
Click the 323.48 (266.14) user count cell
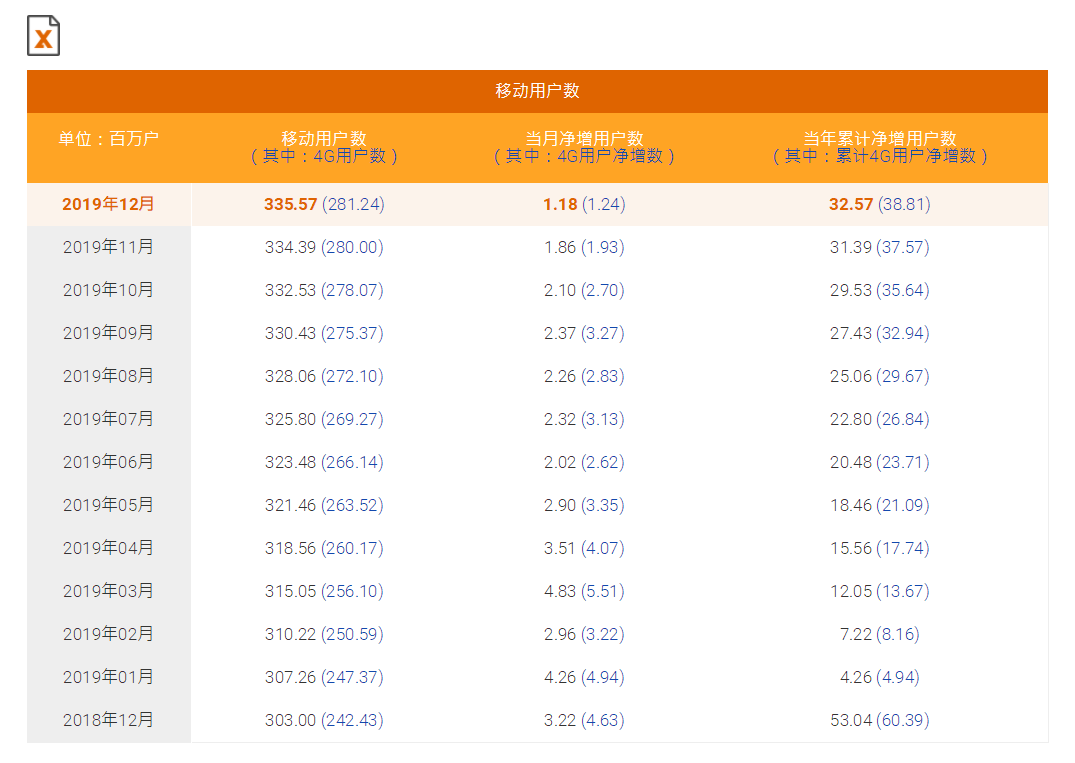(x=324, y=462)
